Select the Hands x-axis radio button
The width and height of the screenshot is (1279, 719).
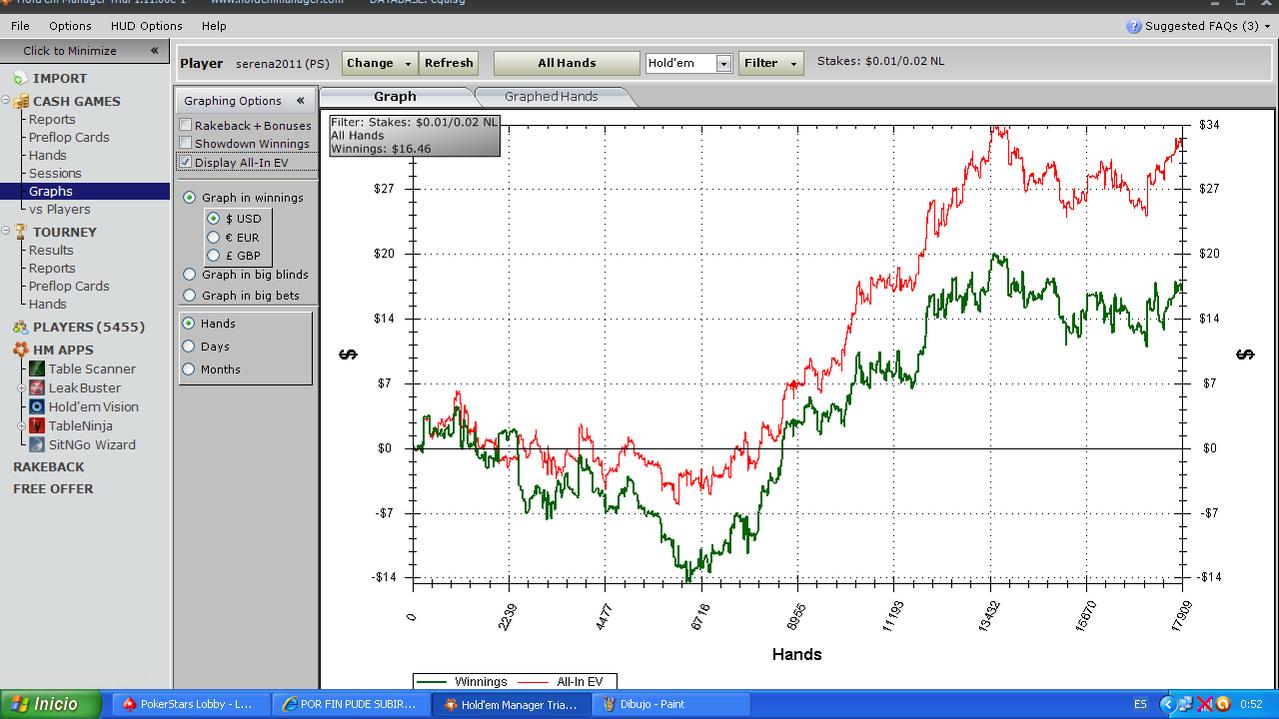click(x=189, y=324)
